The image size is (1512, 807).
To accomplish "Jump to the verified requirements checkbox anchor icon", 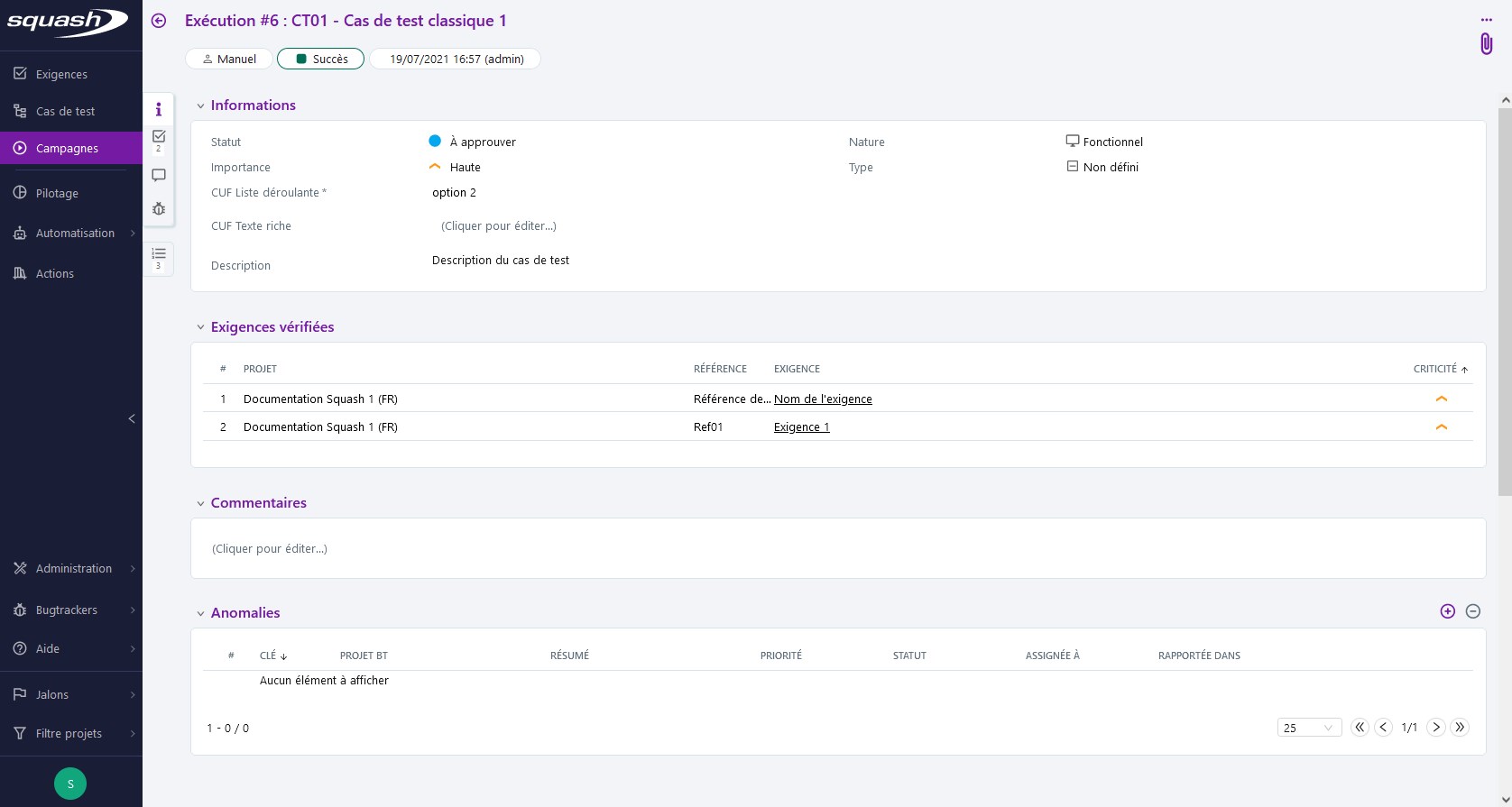I will click(x=159, y=137).
